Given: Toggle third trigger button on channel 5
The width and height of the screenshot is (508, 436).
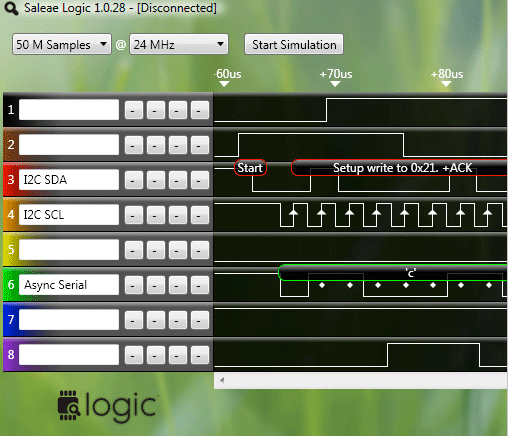Looking at the screenshot, I should (178, 250).
